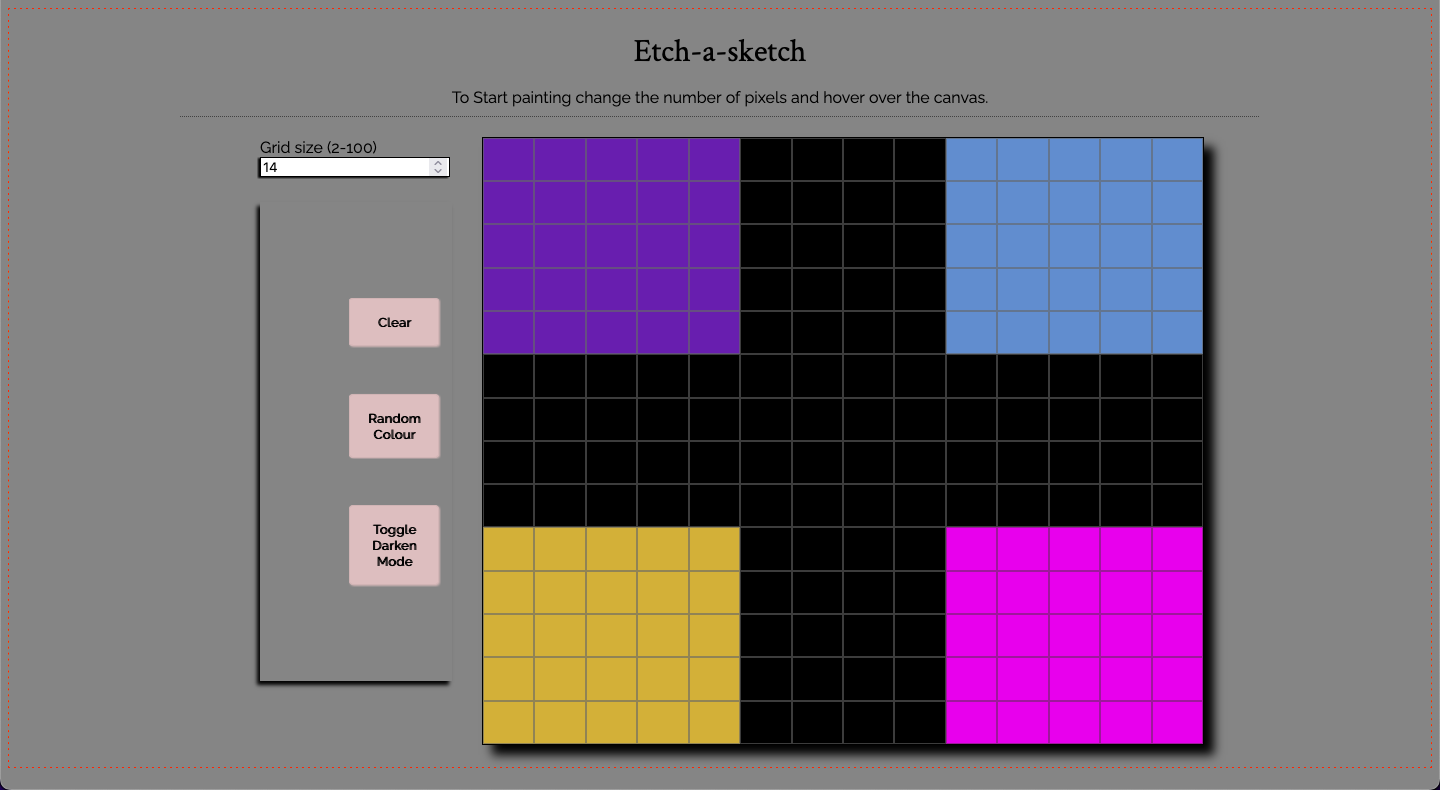Focus the Grid size number input
The height and width of the screenshot is (790, 1440).
pyautogui.click(x=344, y=168)
